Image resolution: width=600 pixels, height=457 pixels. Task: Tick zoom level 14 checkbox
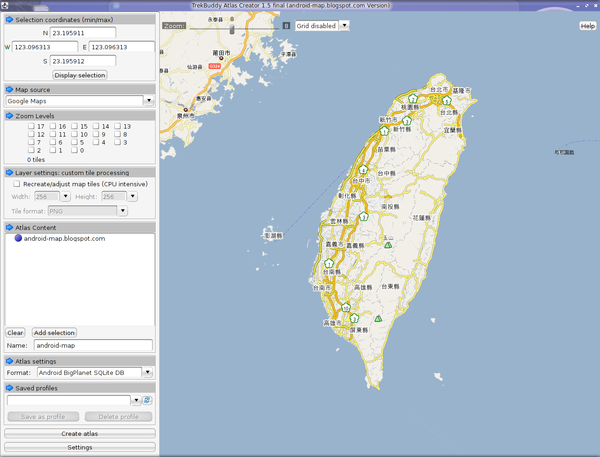96,126
